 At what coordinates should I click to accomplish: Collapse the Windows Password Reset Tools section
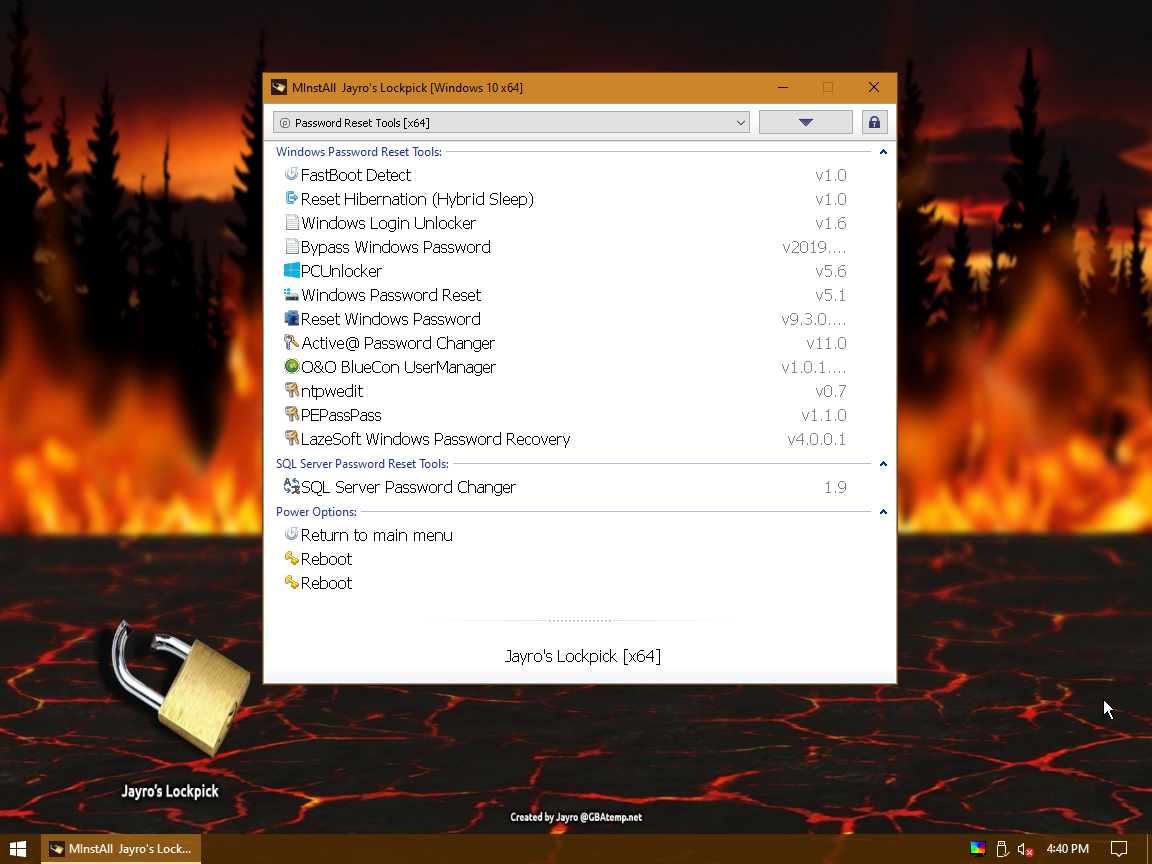pyautogui.click(x=883, y=152)
